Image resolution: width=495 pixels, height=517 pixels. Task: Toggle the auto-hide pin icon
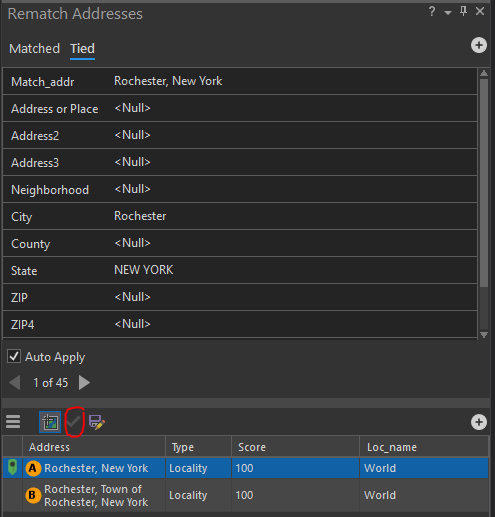pyautogui.click(x=463, y=12)
